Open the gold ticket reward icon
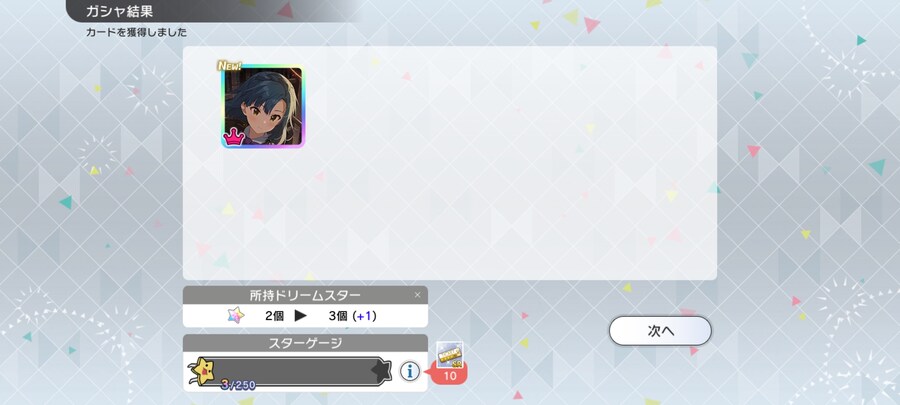The width and height of the screenshot is (900, 405). tap(451, 355)
